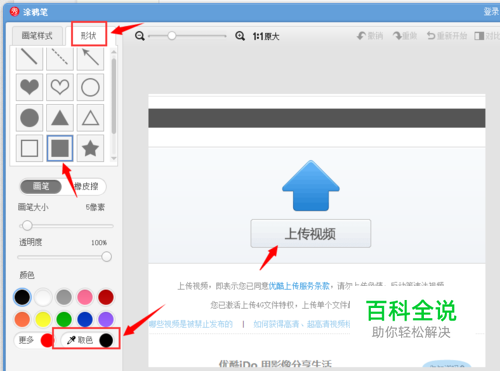Open 如何获得高清、超高清视频 link
Viewport: 500px width, 371px height.
pos(302,324)
